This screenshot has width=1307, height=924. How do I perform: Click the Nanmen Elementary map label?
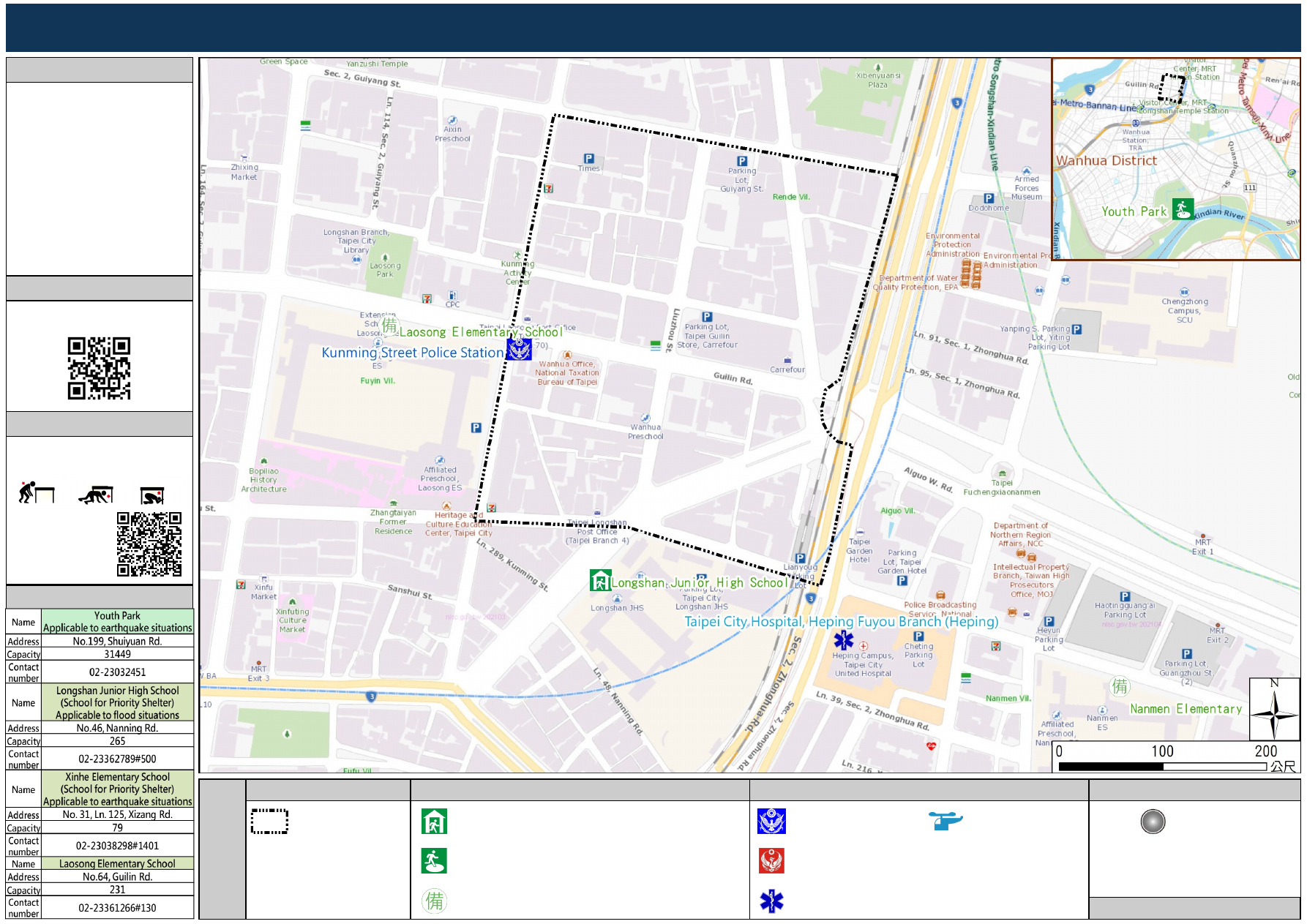click(1186, 709)
